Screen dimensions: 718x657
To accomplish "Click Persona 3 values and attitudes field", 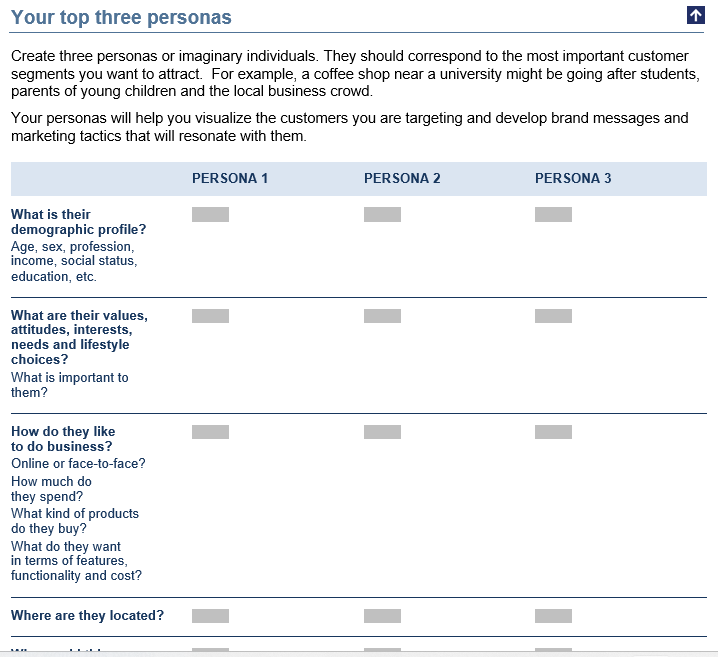I will [x=553, y=316].
